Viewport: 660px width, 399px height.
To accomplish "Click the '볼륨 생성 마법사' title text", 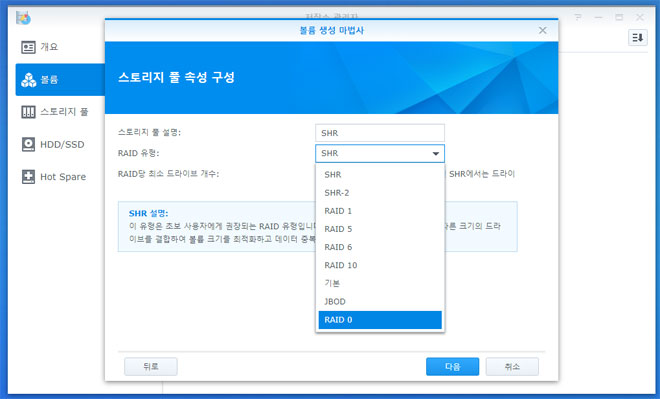I will tap(332, 30).
